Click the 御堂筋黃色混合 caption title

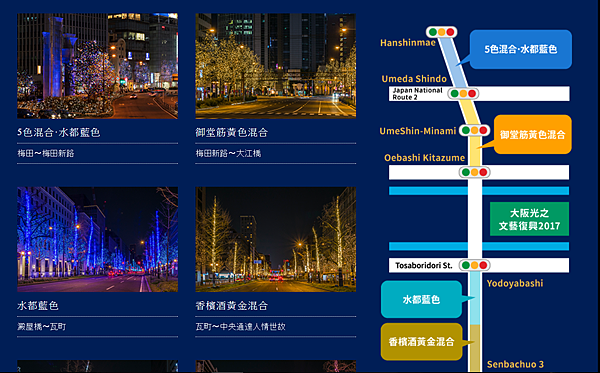[x=232, y=132]
